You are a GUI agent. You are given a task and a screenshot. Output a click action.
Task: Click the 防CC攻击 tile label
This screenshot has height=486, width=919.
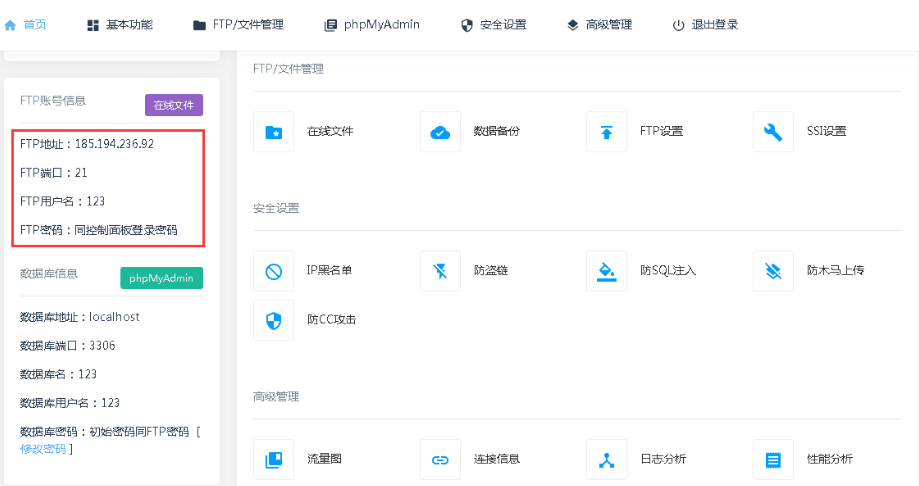(332, 320)
